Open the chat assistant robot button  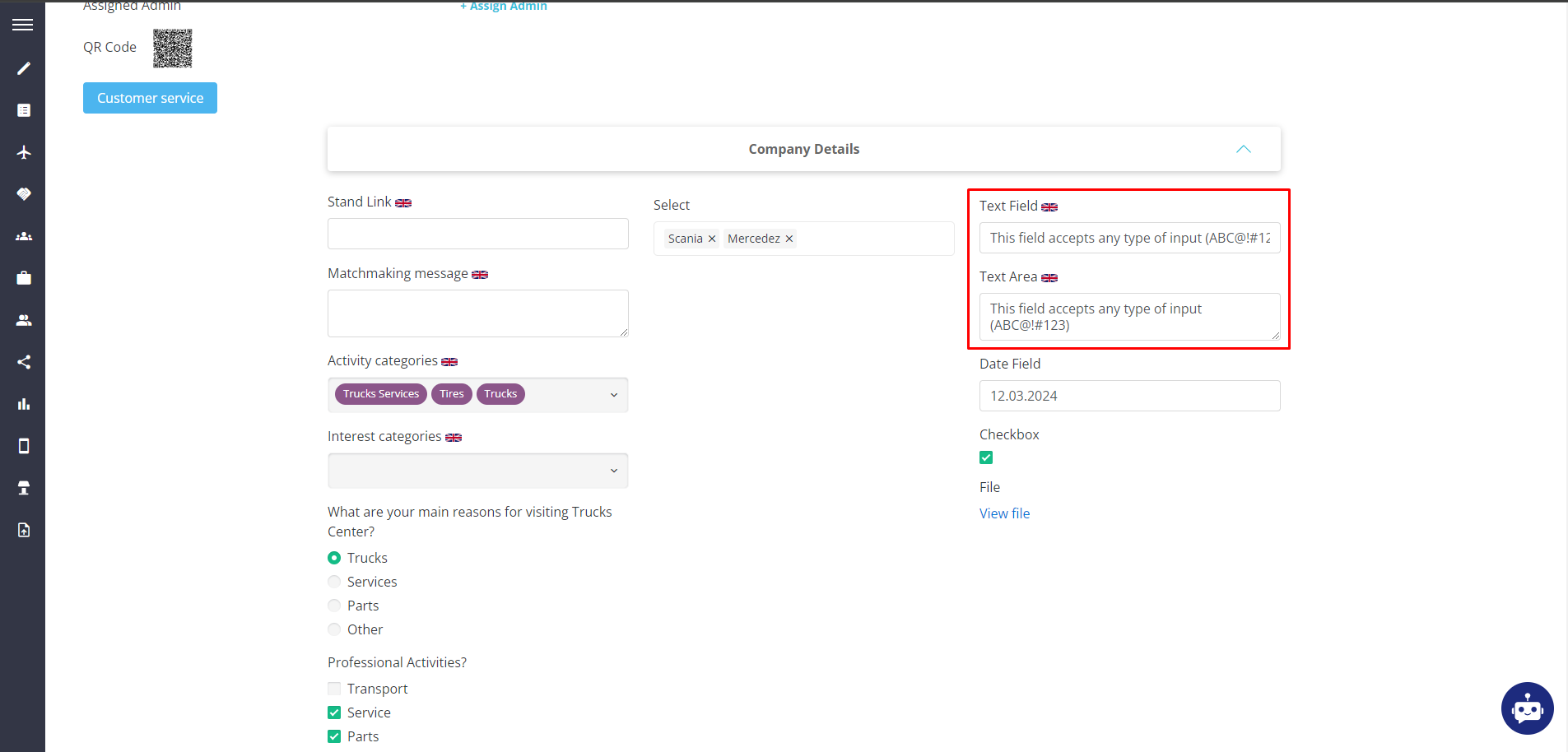tap(1527, 708)
